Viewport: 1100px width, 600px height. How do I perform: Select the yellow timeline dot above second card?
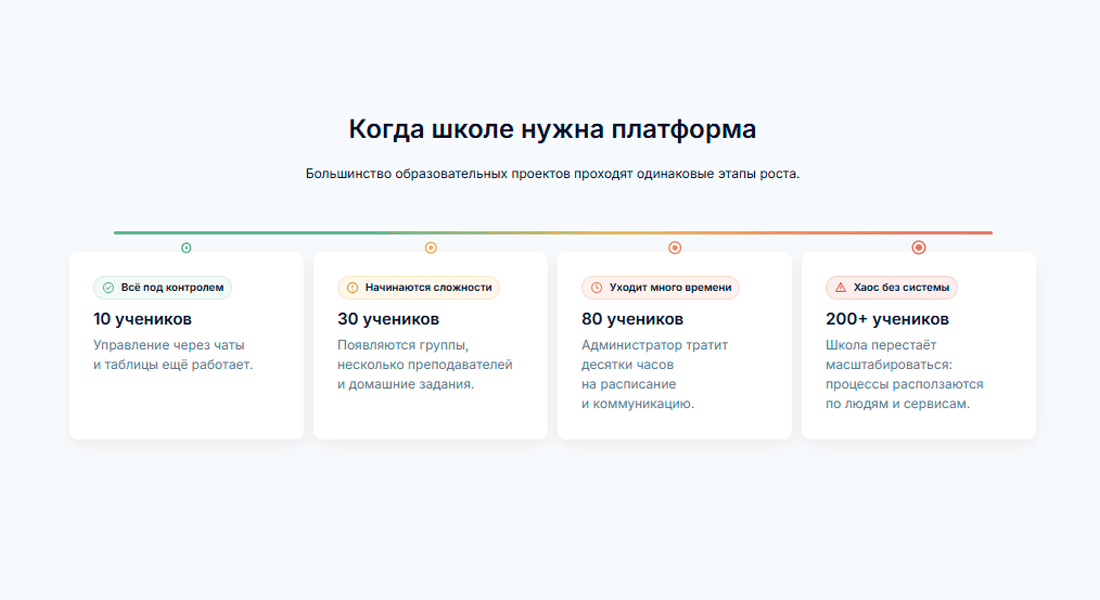tap(431, 248)
